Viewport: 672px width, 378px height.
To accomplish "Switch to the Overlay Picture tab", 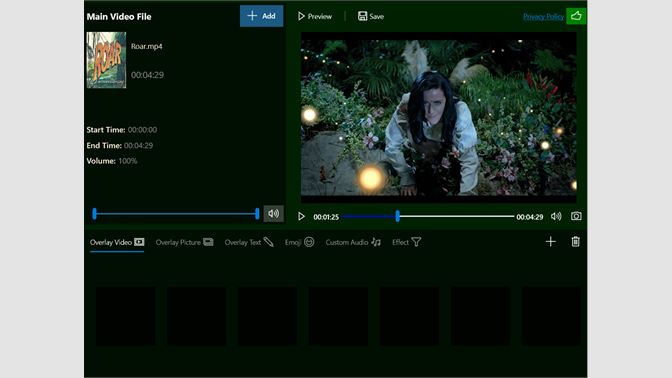I will 184,243.
